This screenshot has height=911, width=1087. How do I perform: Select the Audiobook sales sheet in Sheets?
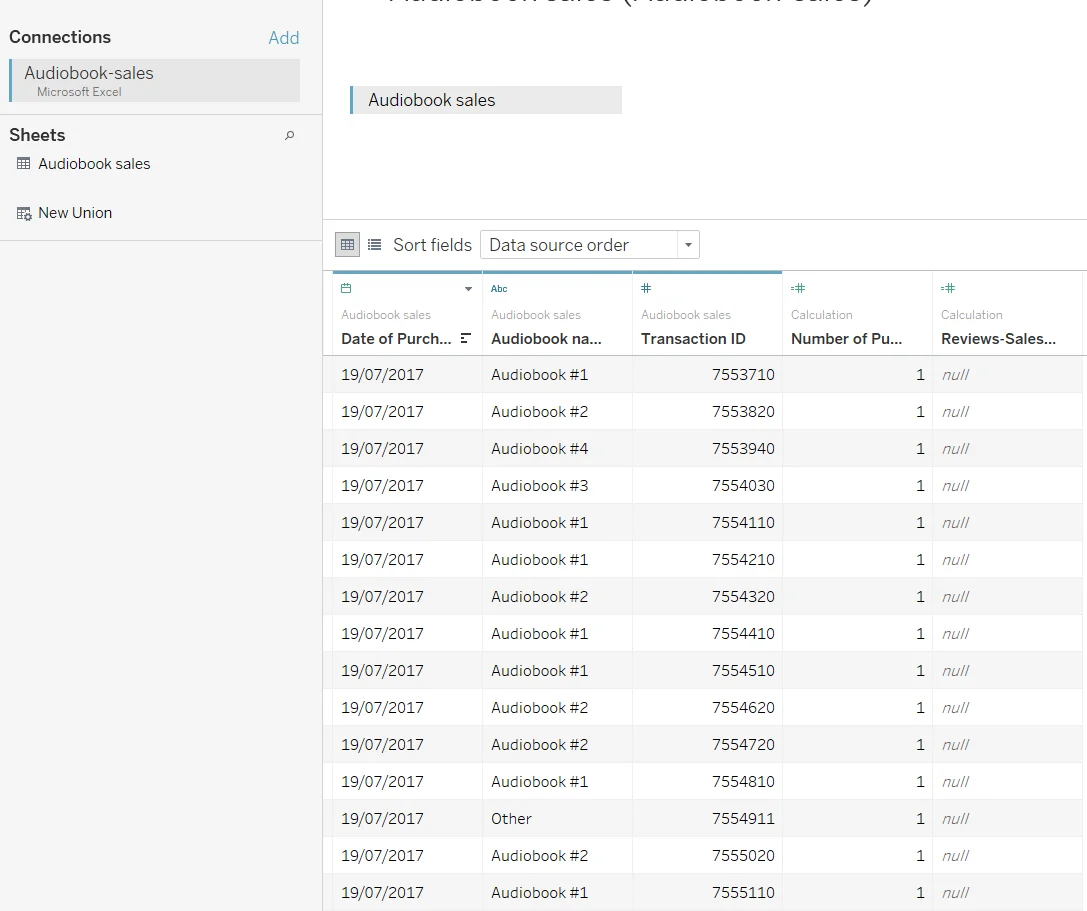point(94,164)
